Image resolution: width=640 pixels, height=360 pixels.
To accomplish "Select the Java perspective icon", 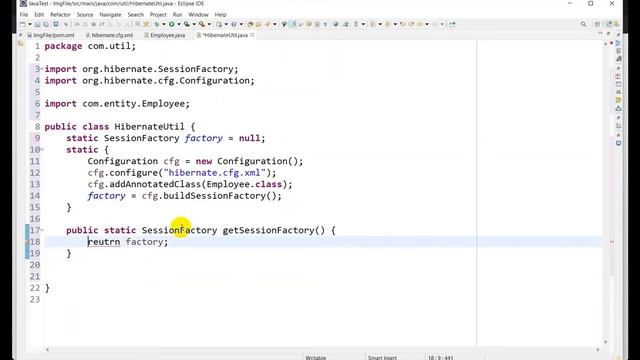I will pyautogui.click(x=609, y=24).
